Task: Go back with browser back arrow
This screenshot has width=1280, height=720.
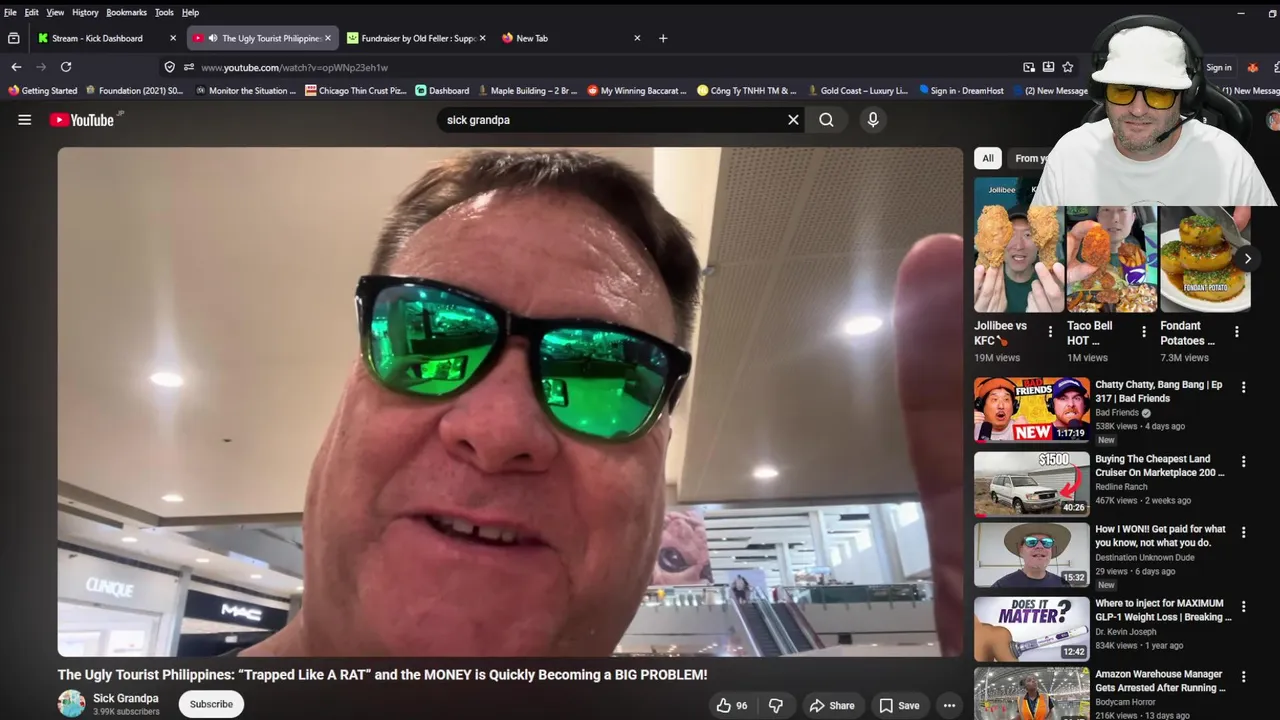Action: (16, 67)
